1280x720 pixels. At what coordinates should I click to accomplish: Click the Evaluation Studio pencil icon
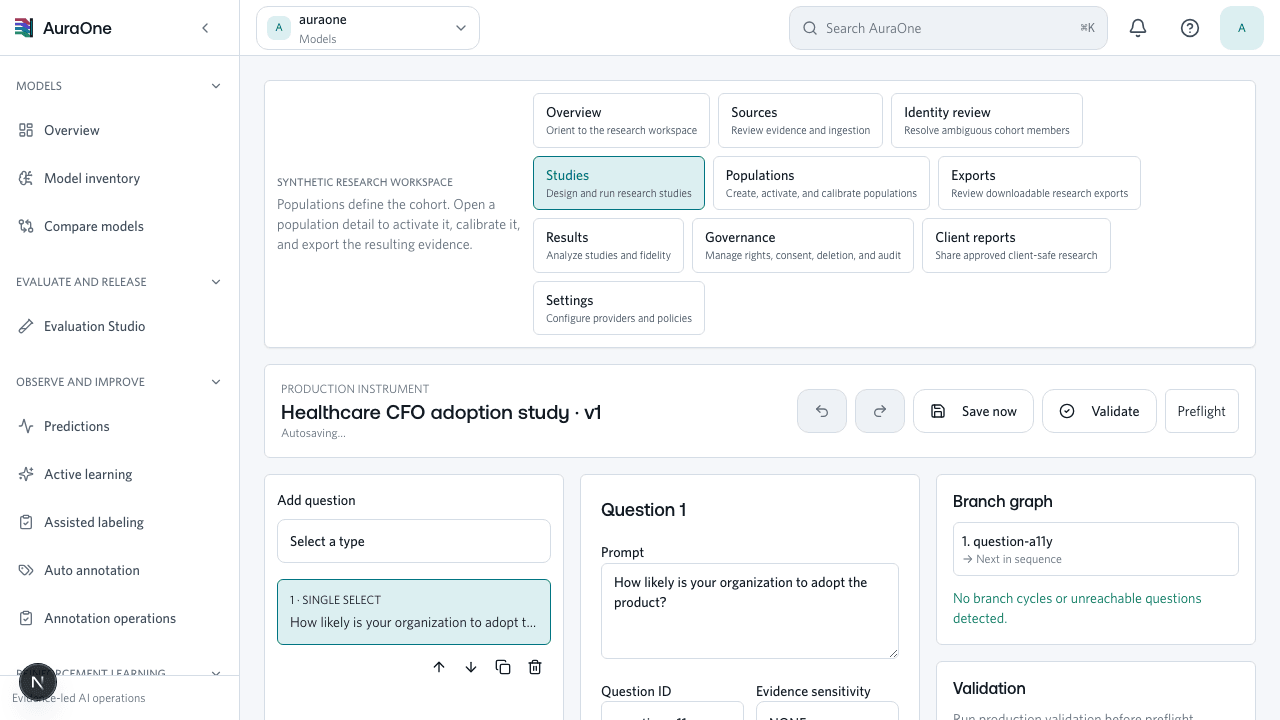[x=26, y=326]
